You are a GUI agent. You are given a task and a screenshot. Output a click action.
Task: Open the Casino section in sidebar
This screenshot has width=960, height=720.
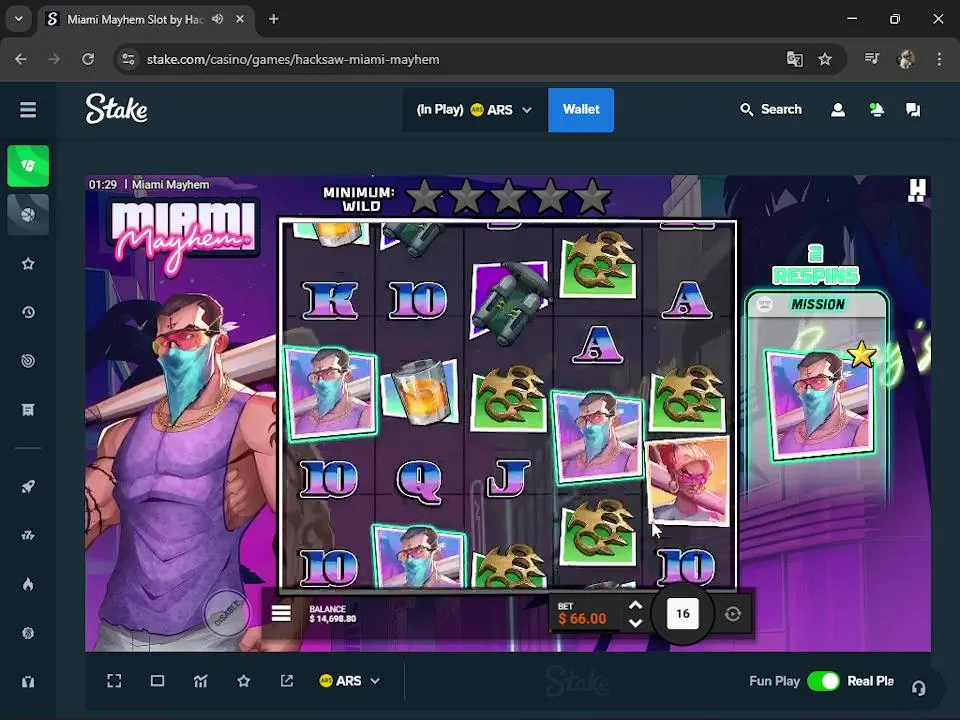tap(28, 165)
